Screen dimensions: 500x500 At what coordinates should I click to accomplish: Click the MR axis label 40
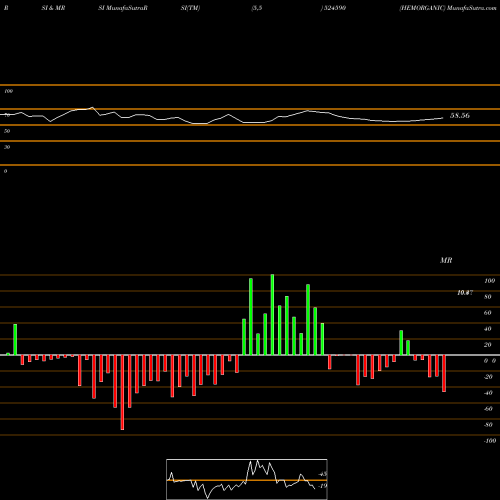click(488, 329)
